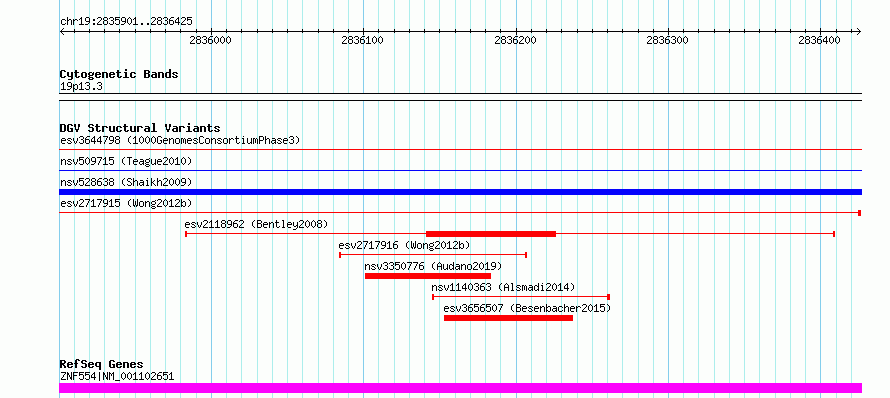The width and height of the screenshot is (890, 398).
Task: Click the 19p13.3 band label
Action: pyautogui.click(x=81, y=87)
